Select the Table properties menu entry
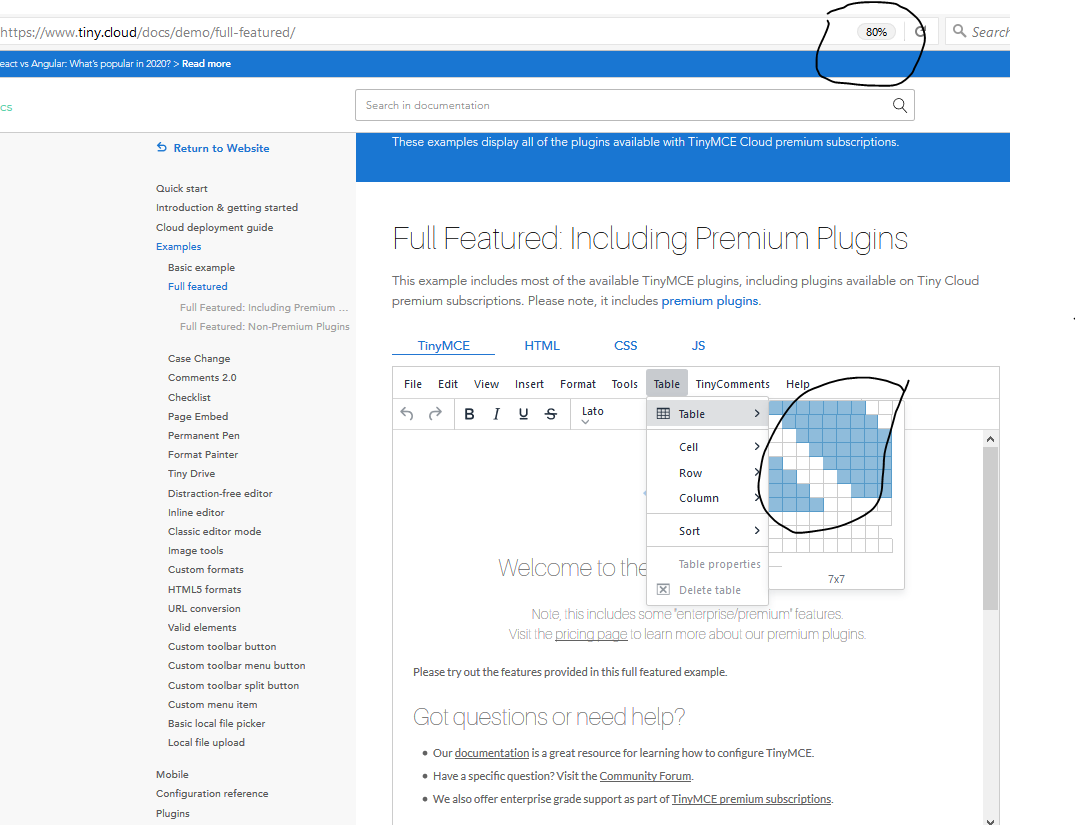 pyautogui.click(x=708, y=564)
